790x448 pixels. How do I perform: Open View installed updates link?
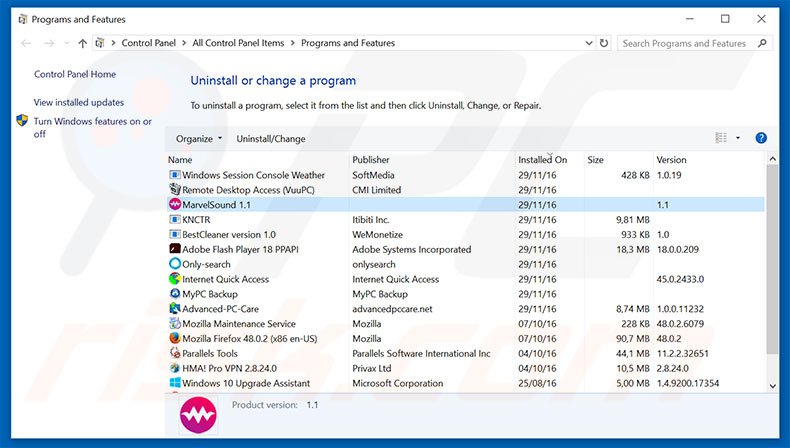(x=79, y=102)
